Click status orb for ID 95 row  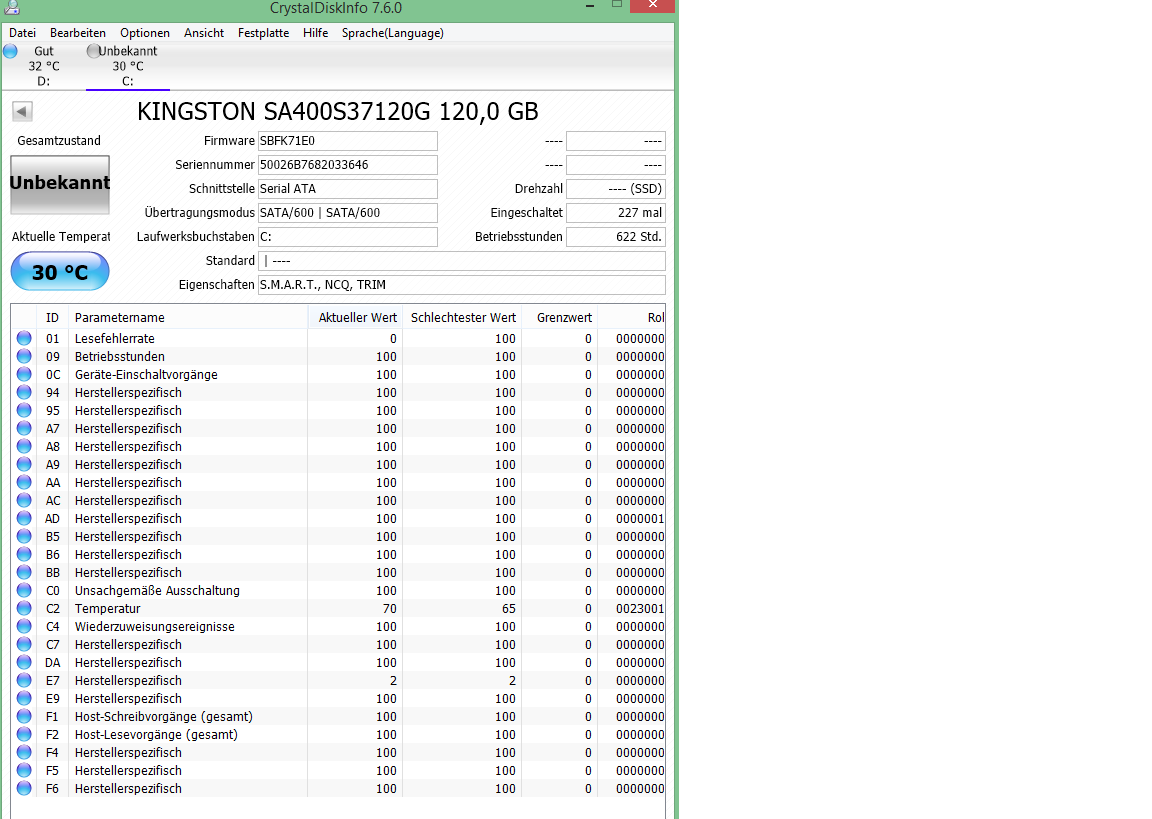coord(24,410)
